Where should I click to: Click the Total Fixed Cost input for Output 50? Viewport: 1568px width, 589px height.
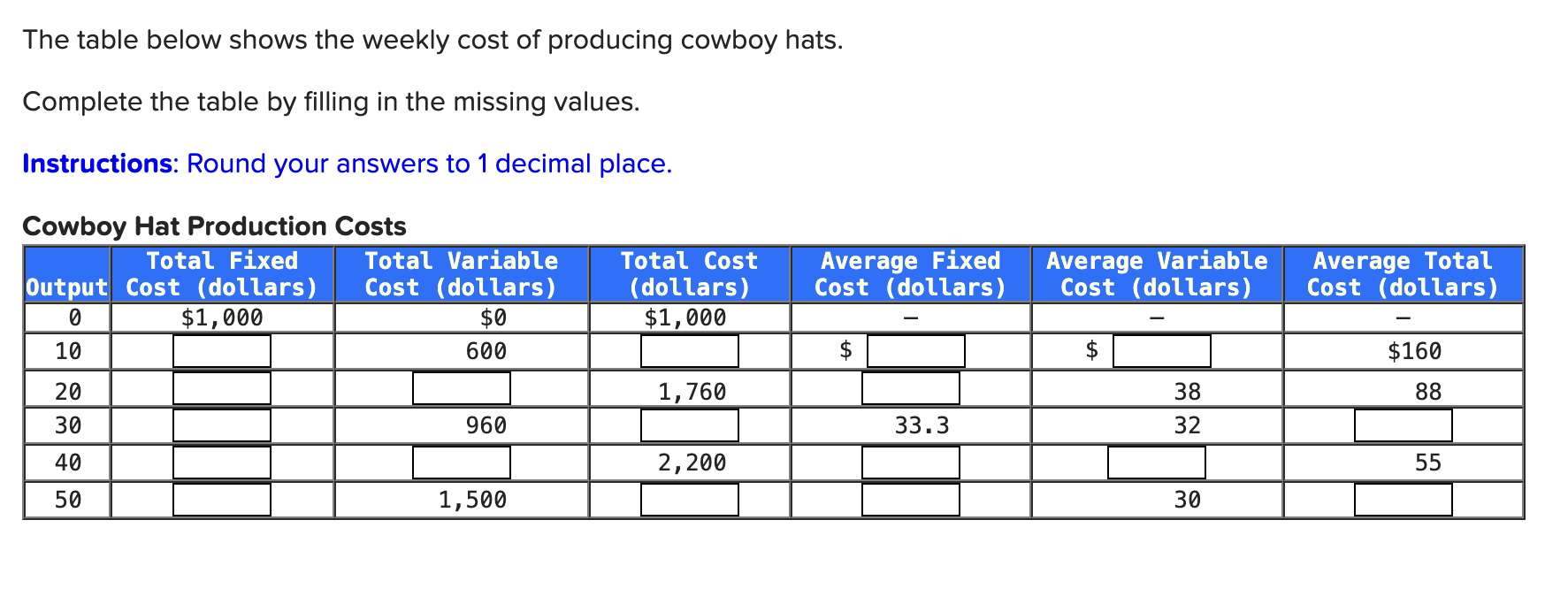pyautogui.click(x=220, y=501)
